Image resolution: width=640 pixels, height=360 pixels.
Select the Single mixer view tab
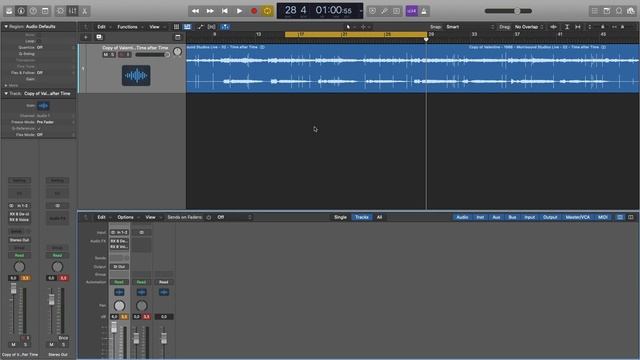340,217
